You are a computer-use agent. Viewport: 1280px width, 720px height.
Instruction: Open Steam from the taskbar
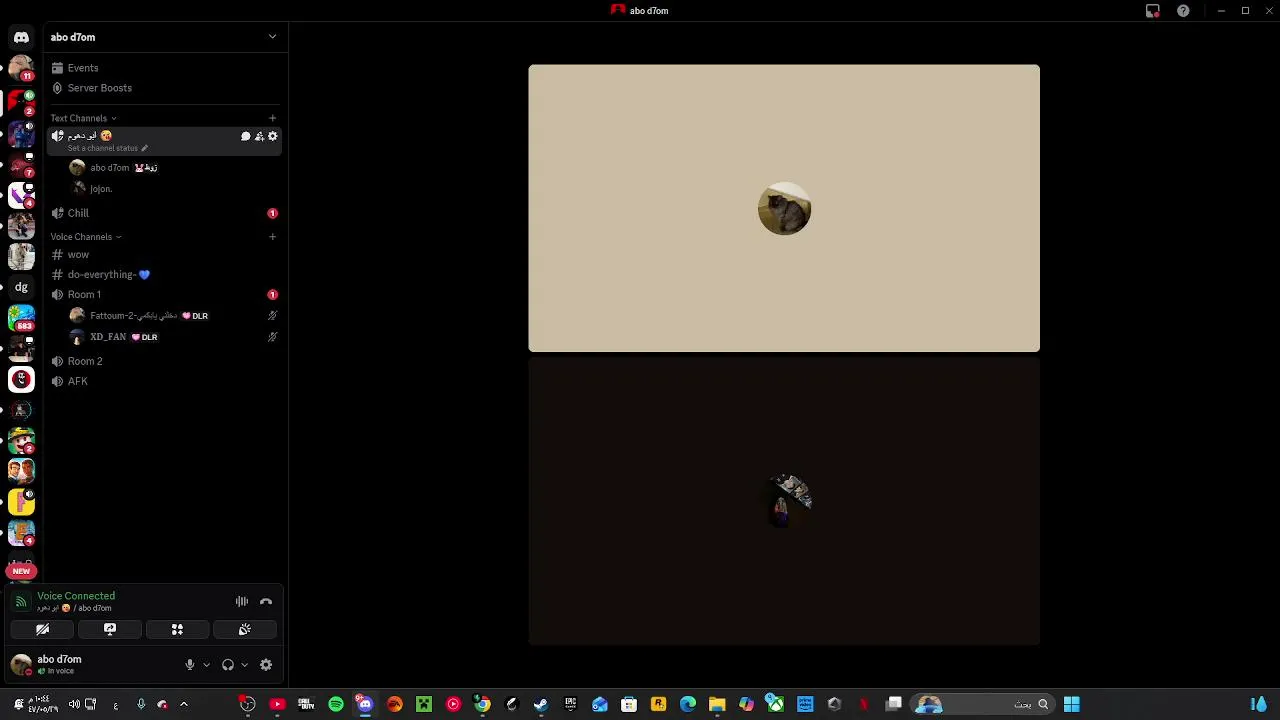tap(541, 704)
